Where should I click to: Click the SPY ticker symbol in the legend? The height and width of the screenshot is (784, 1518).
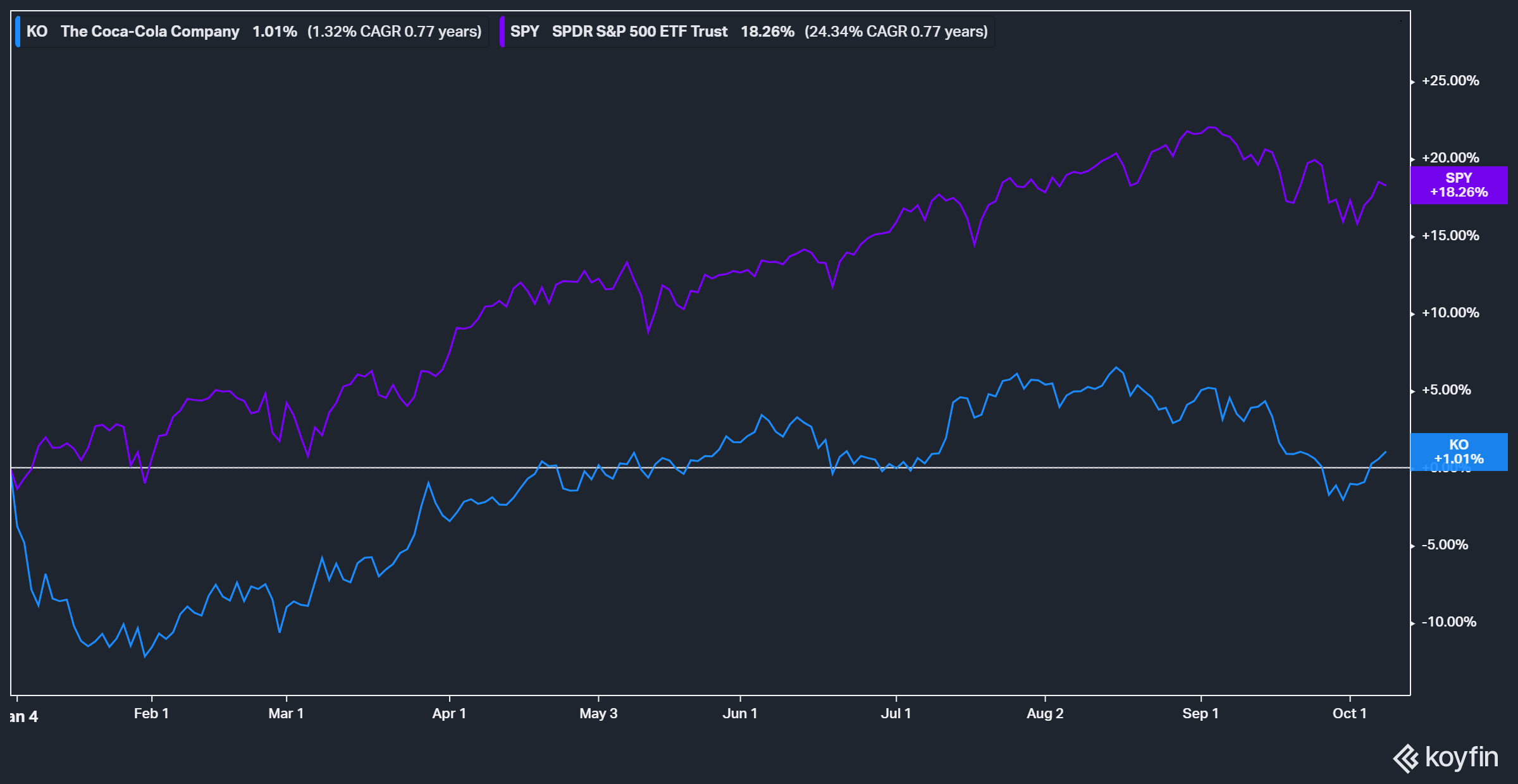tap(526, 31)
